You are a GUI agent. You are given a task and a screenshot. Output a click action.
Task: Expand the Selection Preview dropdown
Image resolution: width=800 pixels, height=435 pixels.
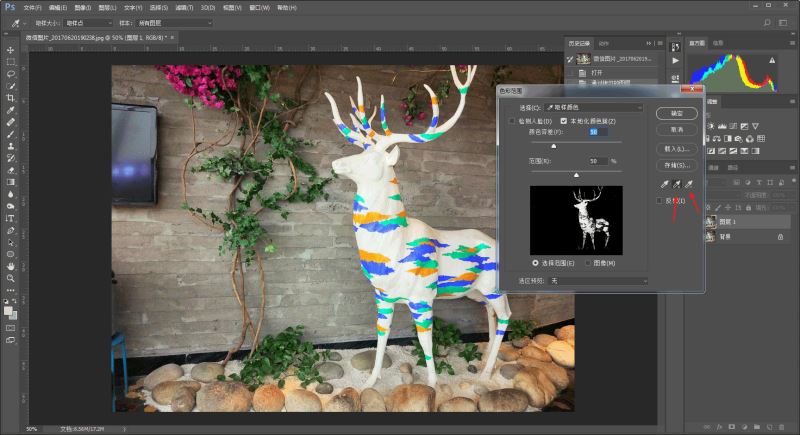(x=599, y=281)
